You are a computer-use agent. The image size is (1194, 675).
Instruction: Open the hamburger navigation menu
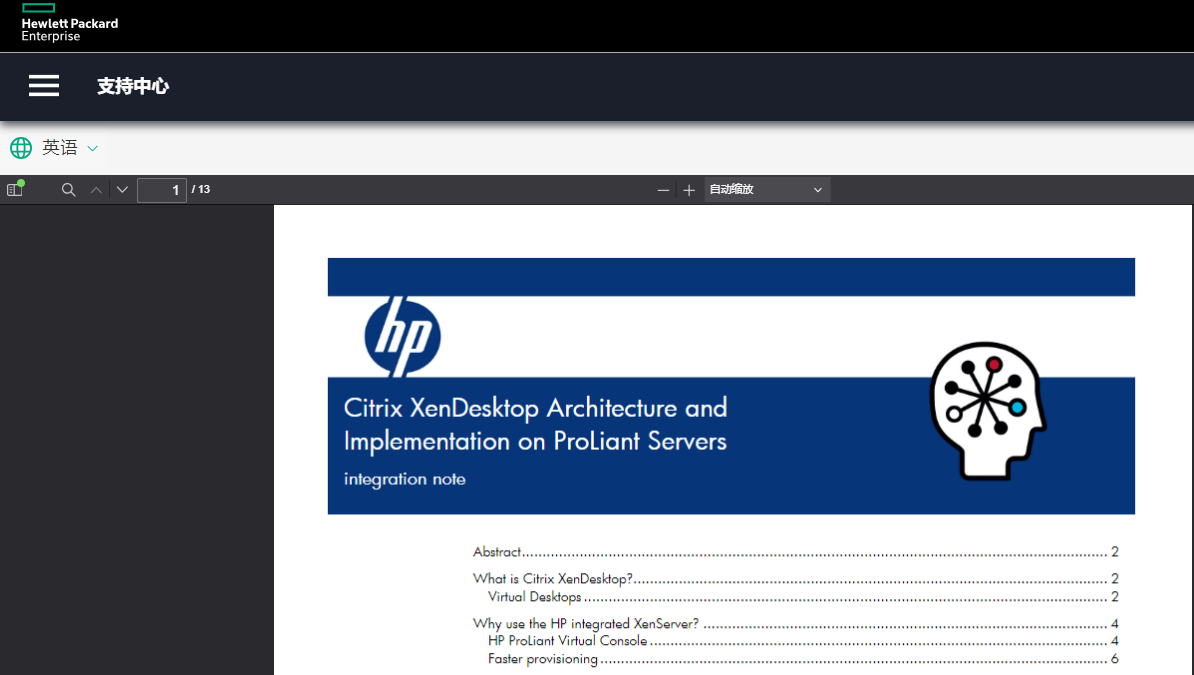click(x=43, y=85)
